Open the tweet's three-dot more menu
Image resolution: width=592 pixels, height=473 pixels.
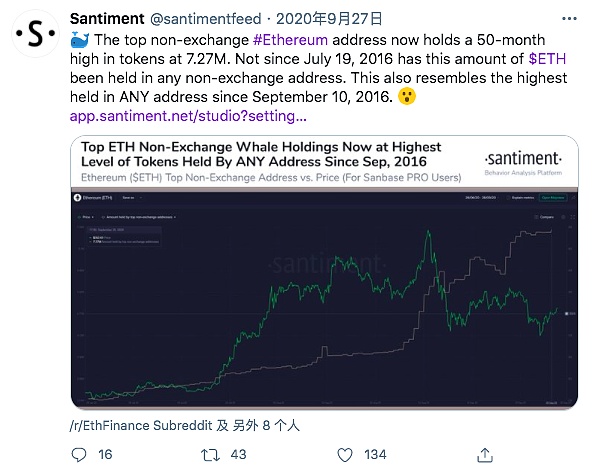[569, 18]
